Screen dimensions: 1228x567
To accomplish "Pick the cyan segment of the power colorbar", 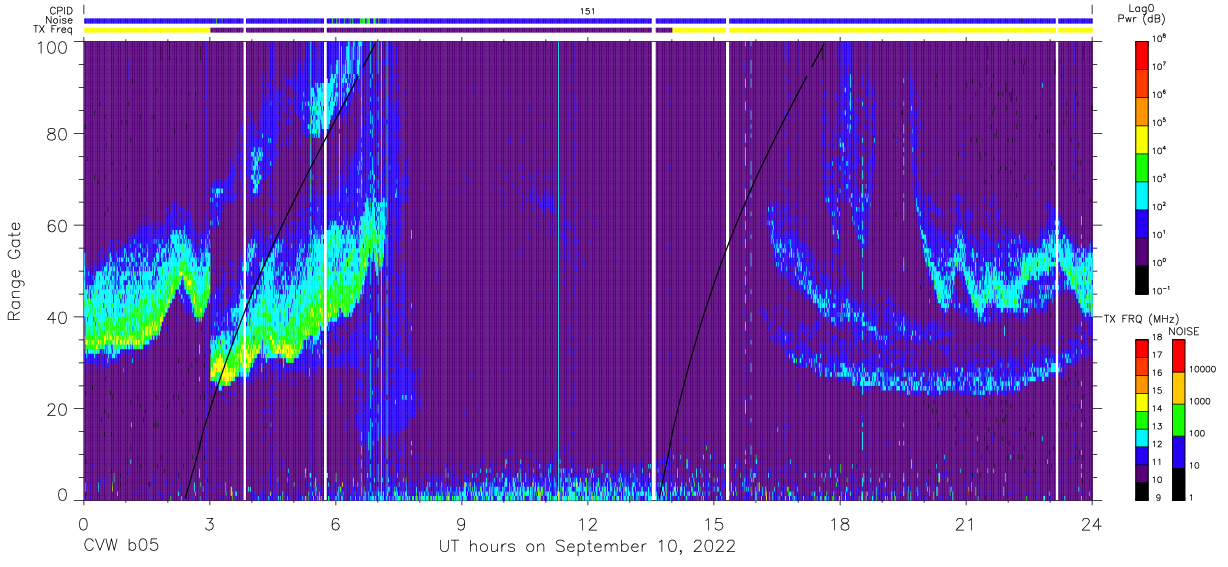I will point(1143,193).
